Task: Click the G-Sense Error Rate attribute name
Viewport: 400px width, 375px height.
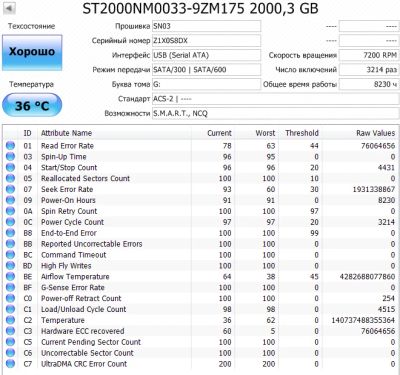Action: tap(73, 287)
